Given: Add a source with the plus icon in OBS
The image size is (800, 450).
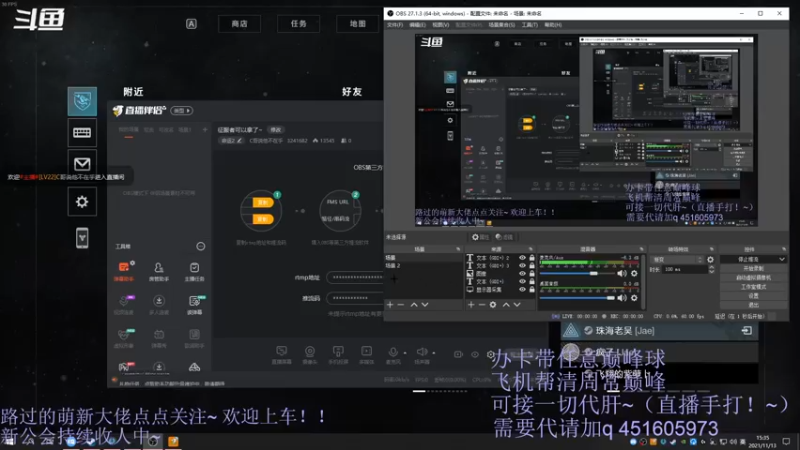Looking at the screenshot, I should pyautogui.click(x=471, y=305).
